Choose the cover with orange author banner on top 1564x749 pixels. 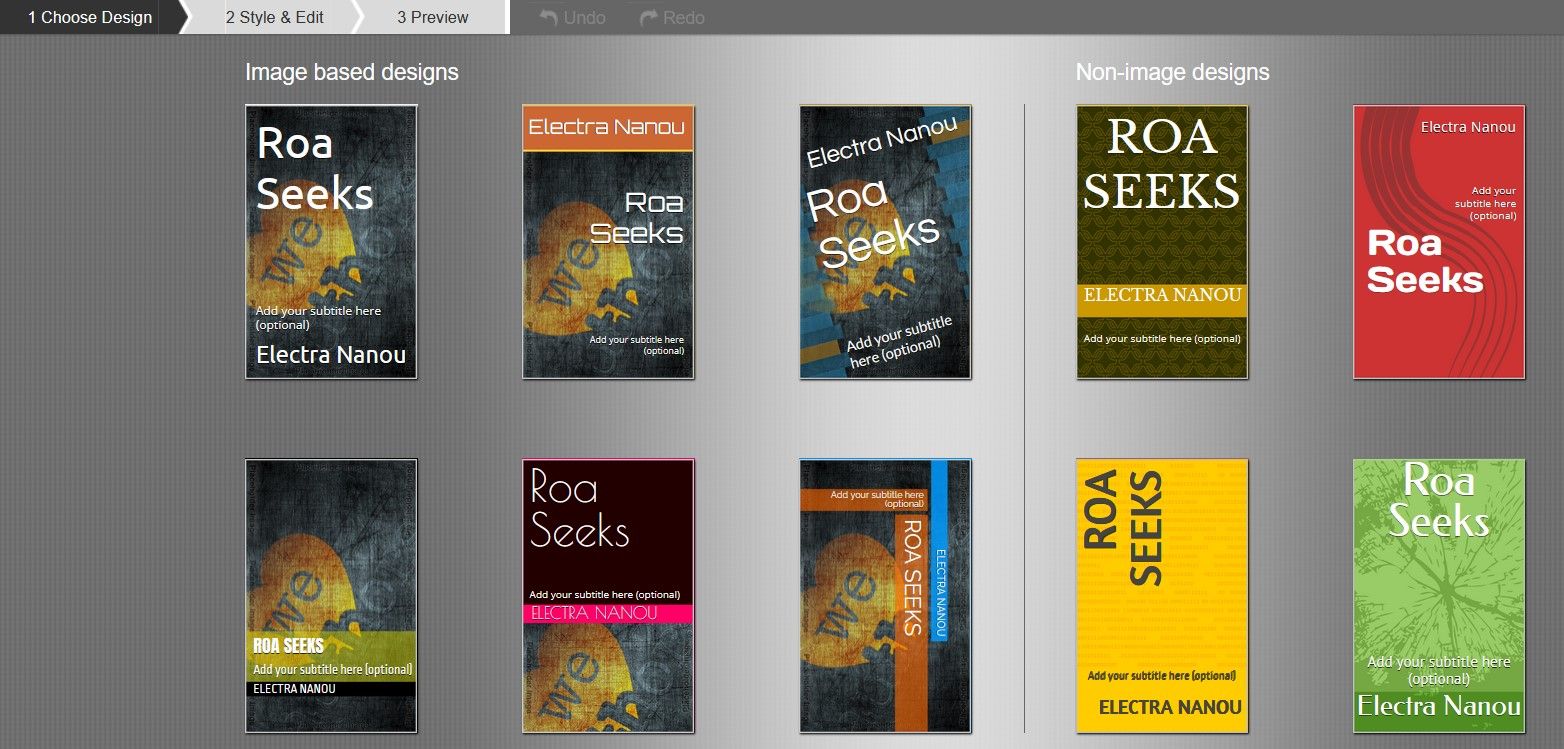(x=608, y=242)
